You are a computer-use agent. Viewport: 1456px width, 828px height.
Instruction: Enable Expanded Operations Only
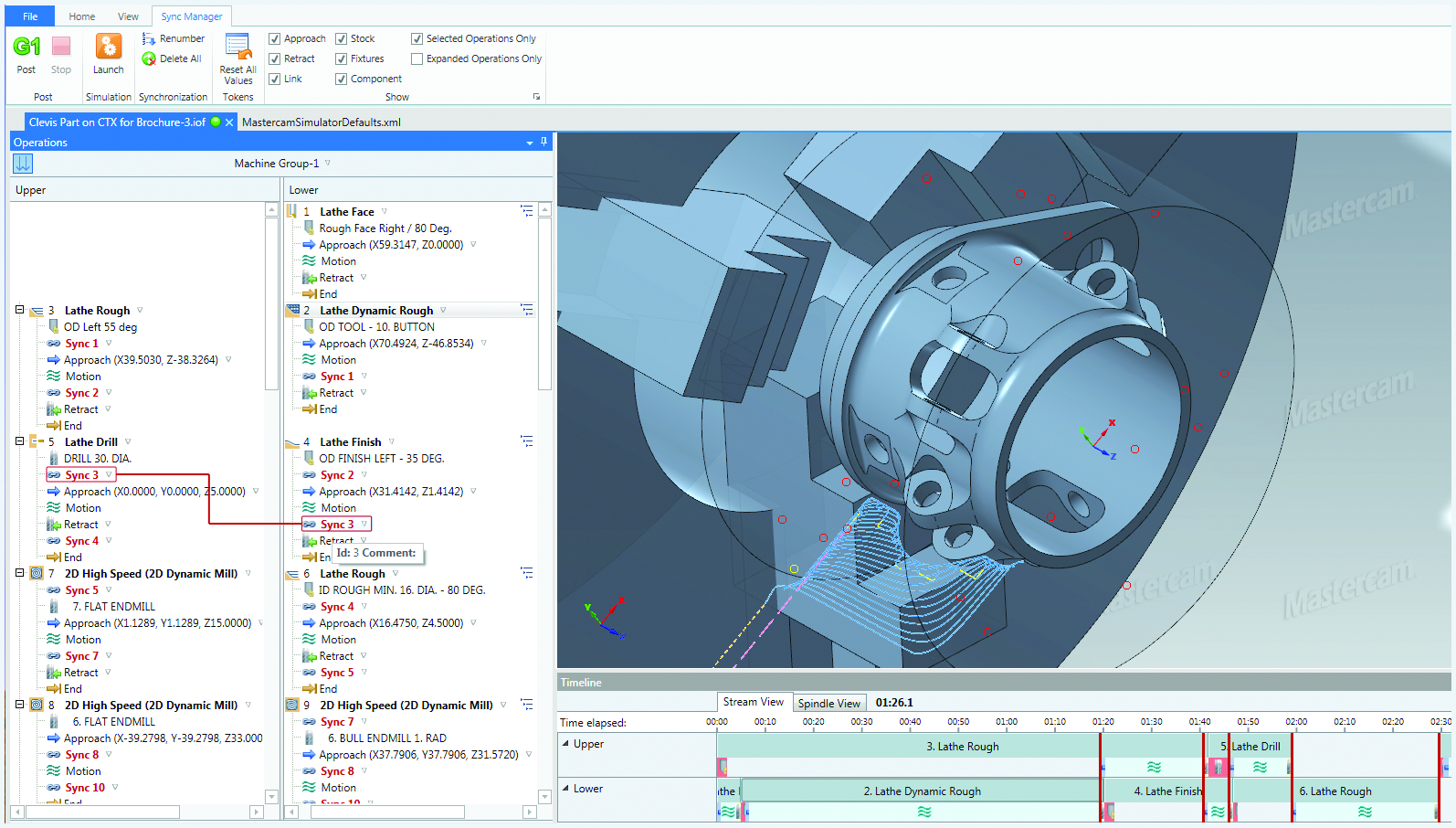(x=417, y=58)
